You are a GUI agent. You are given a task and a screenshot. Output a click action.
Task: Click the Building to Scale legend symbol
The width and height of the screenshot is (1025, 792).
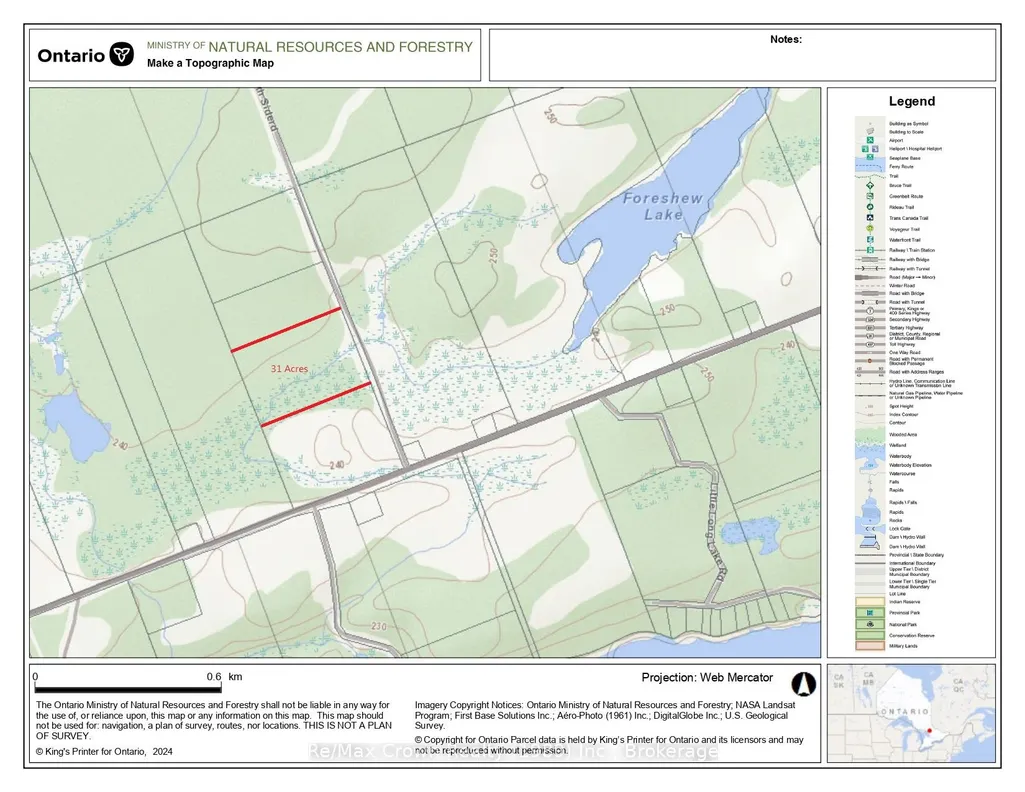pyautogui.click(x=870, y=131)
